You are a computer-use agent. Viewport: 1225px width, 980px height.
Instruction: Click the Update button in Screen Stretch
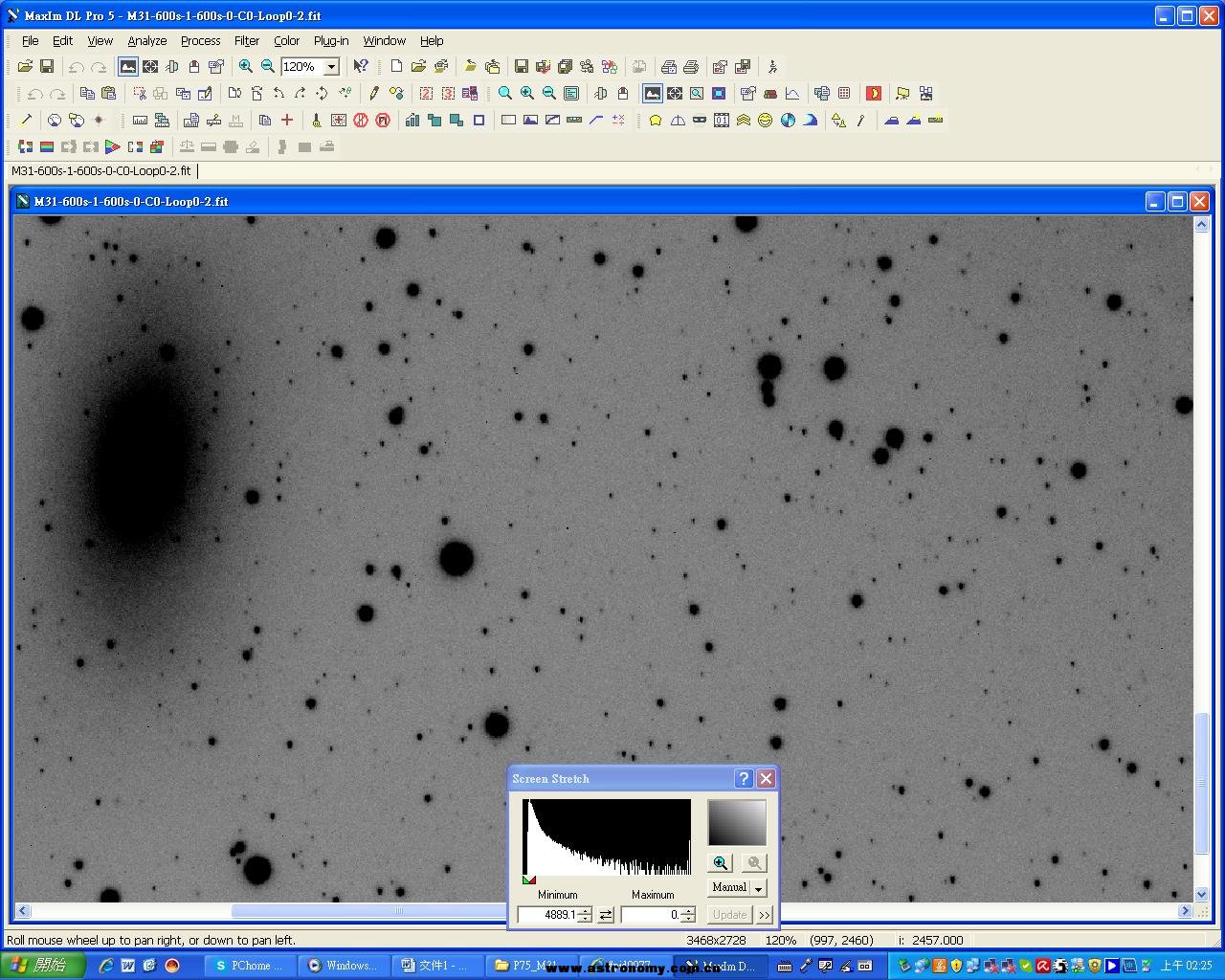pos(729,915)
